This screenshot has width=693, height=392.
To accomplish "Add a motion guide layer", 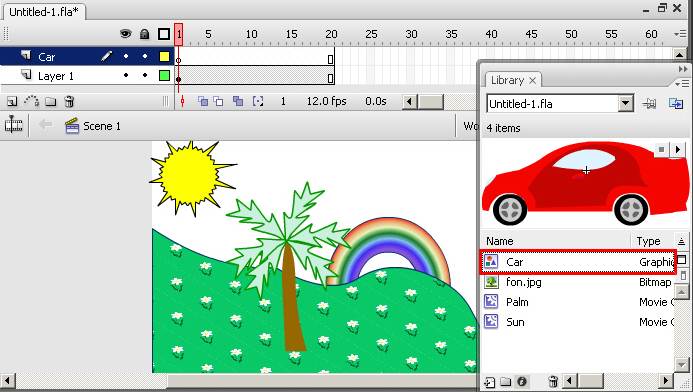I will (31, 102).
